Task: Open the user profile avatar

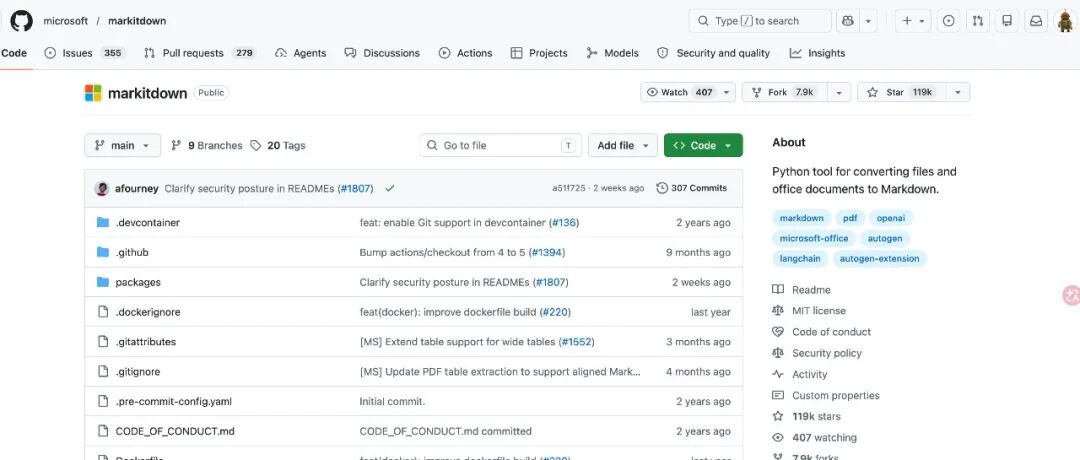Action: tap(1066, 21)
